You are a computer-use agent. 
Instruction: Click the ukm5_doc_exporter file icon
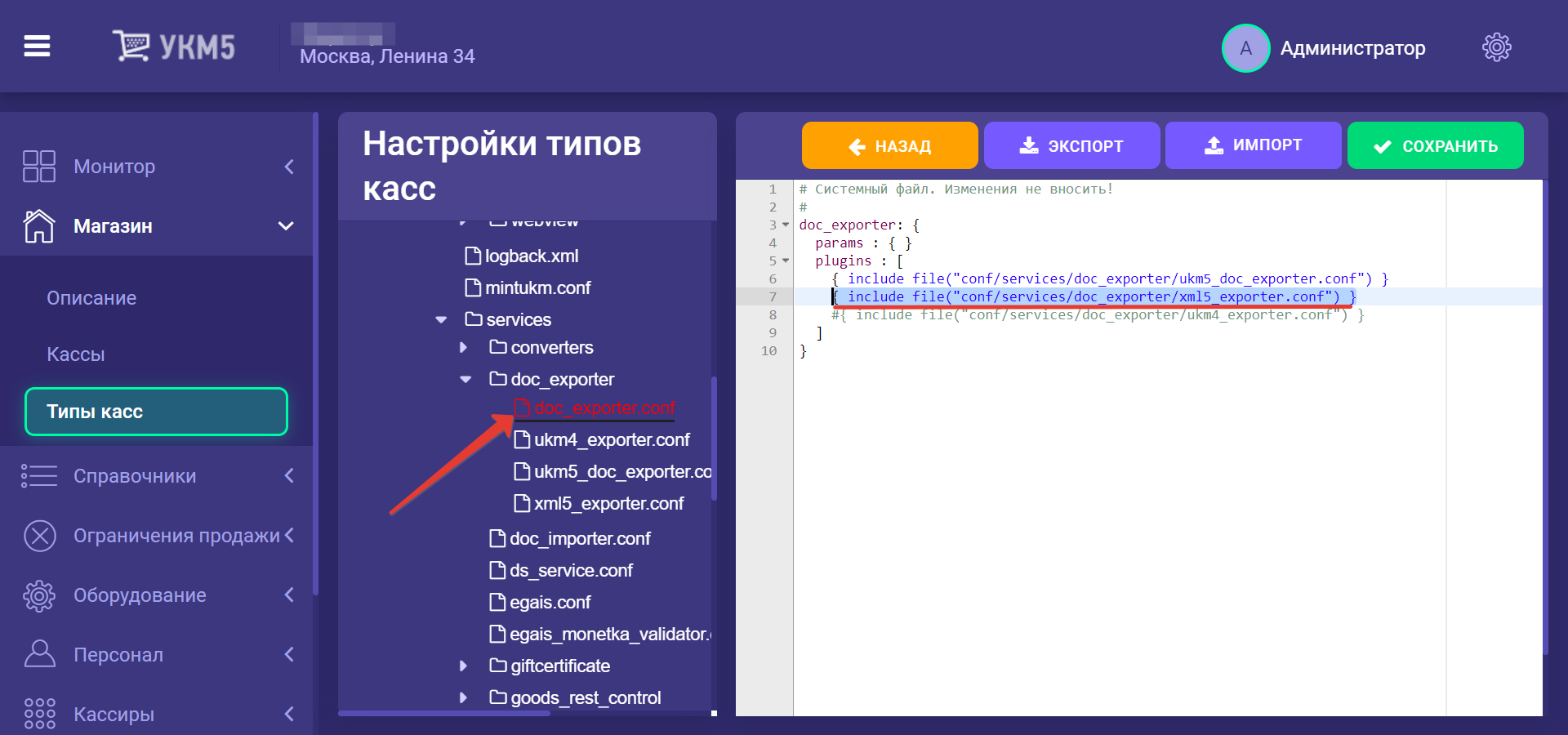pyautogui.click(x=521, y=472)
